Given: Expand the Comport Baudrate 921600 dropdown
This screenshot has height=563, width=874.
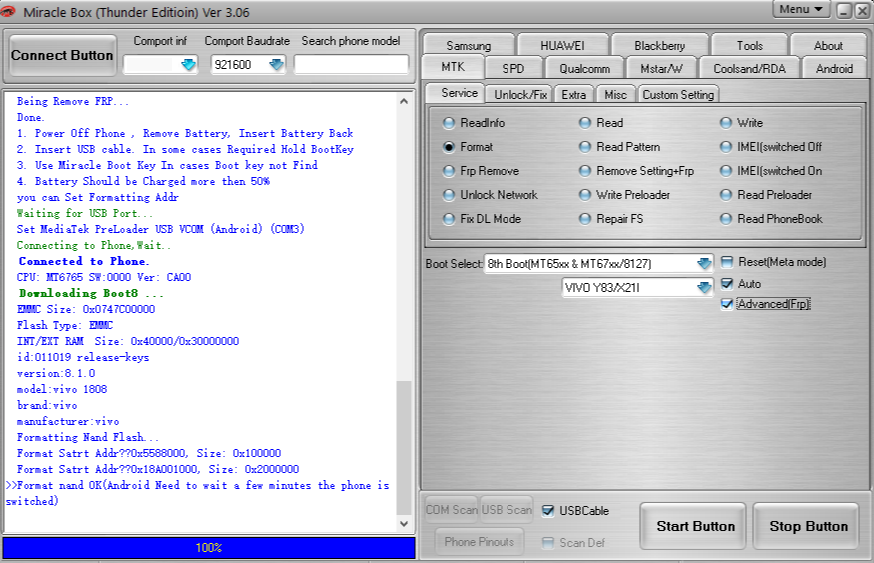Looking at the screenshot, I should (276, 65).
